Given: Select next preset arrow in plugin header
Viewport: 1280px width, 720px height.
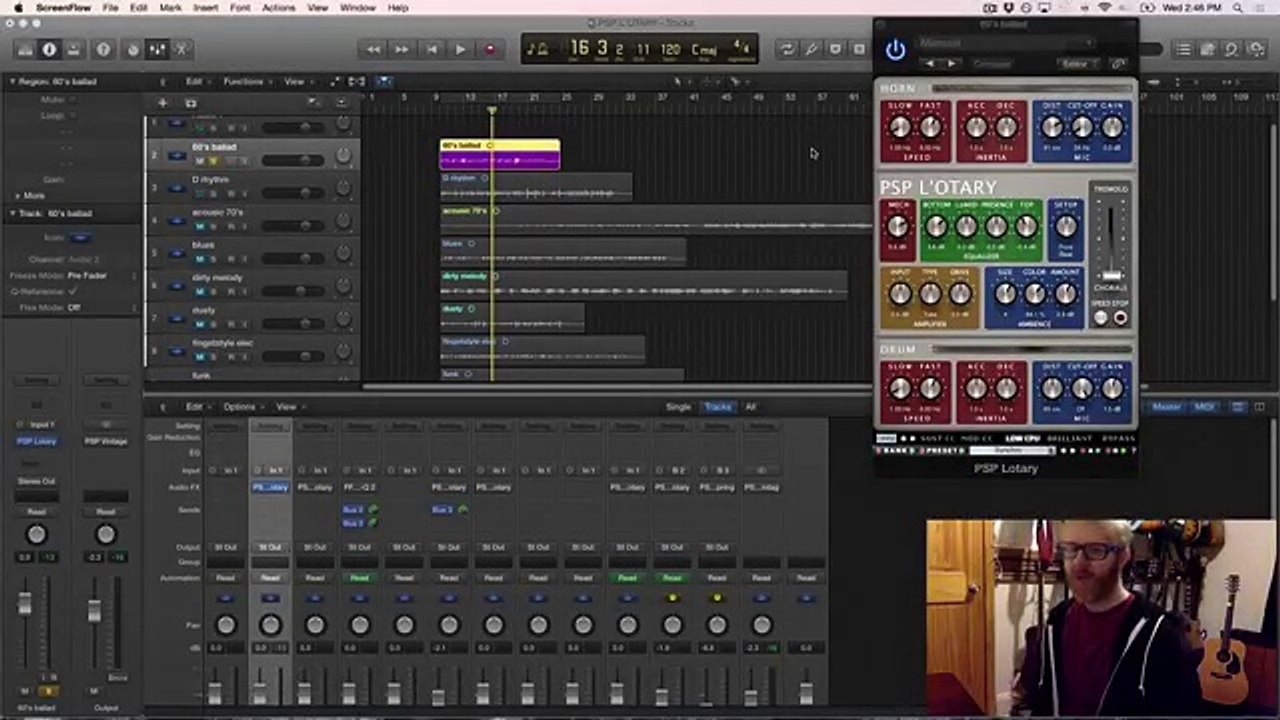Looking at the screenshot, I should (952, 64).
